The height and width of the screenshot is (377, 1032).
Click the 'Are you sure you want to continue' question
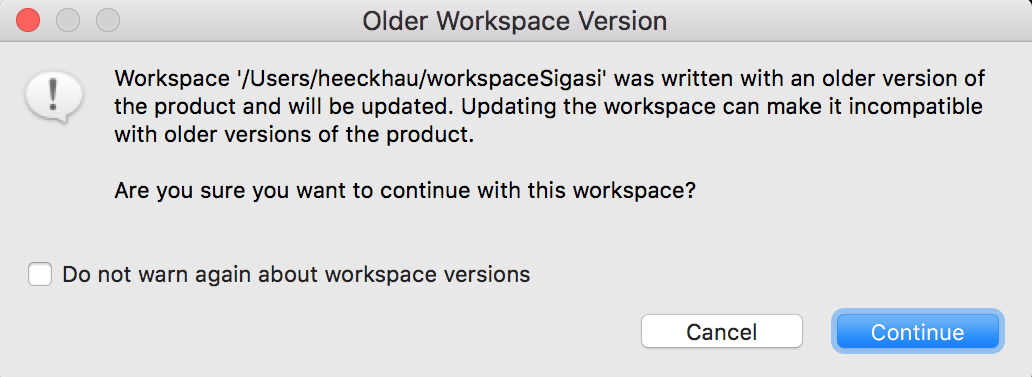[405, 191]
